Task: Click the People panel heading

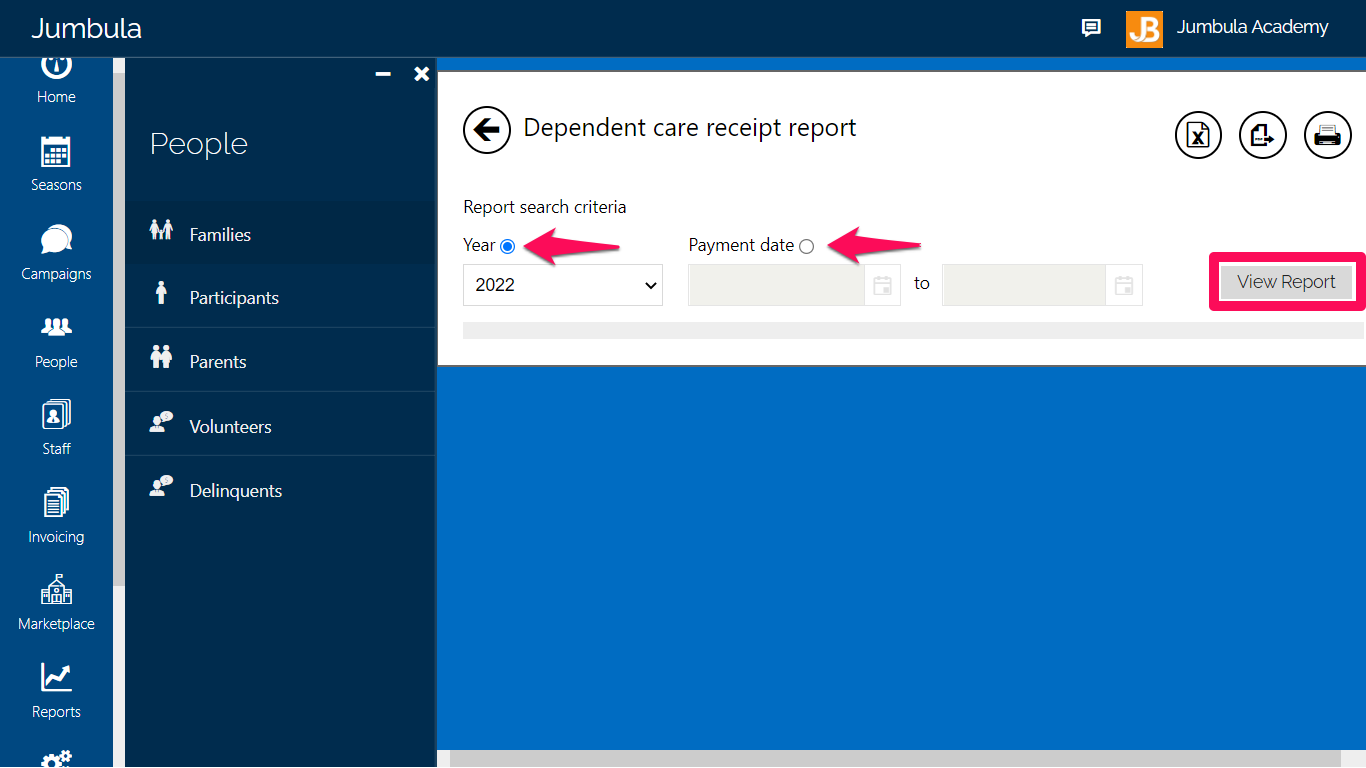Action: [x=199, y=144]
